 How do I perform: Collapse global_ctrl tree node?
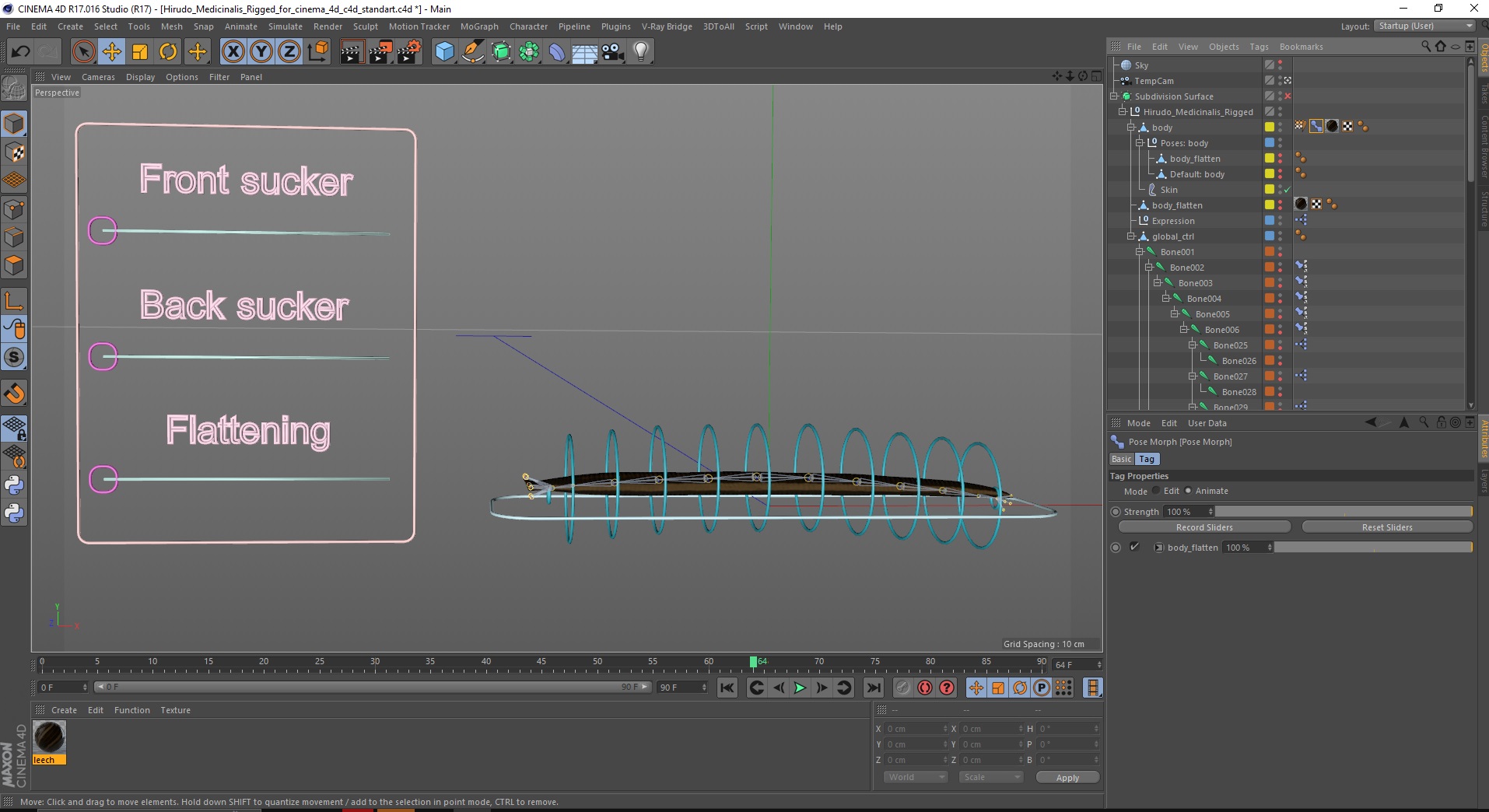1131,236
